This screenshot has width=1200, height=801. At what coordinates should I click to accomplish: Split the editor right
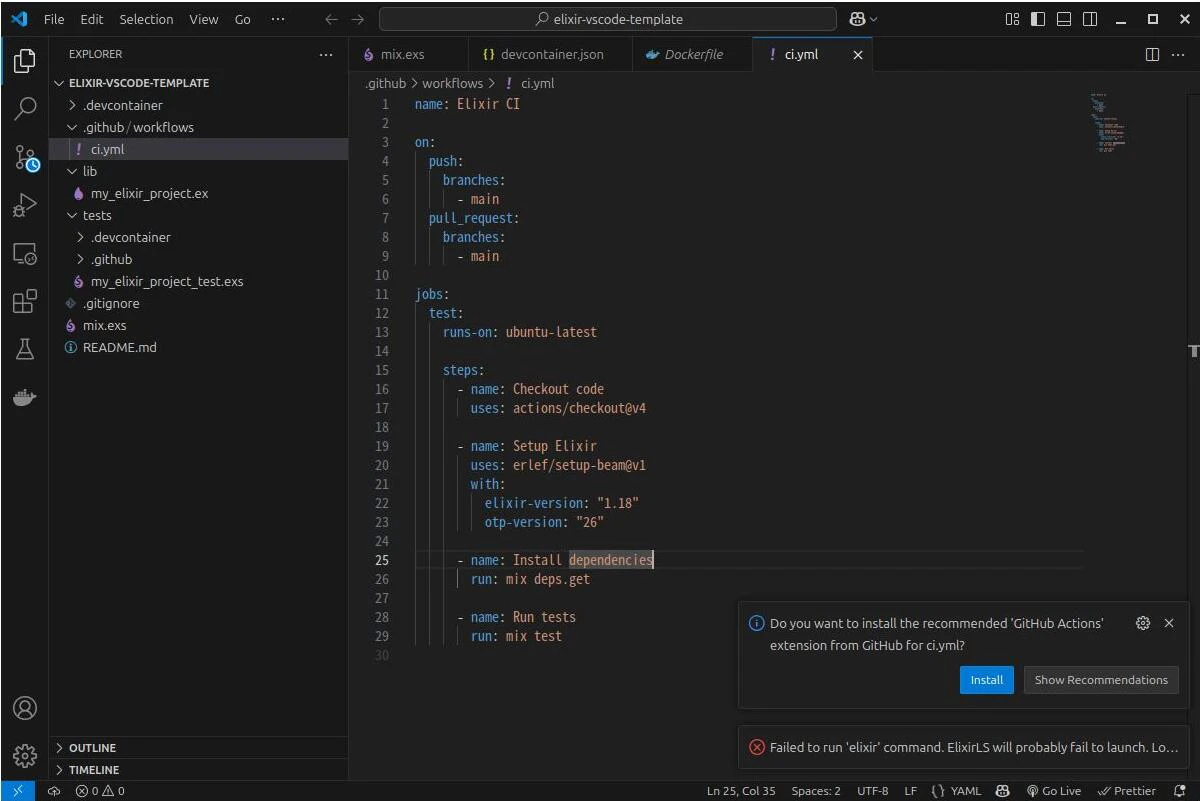(1152, 54)
